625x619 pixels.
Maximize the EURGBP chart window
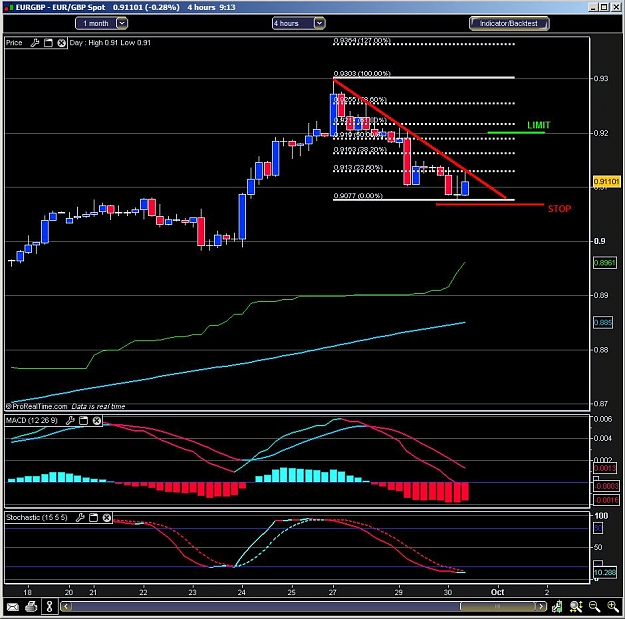[x=604, y=7]
